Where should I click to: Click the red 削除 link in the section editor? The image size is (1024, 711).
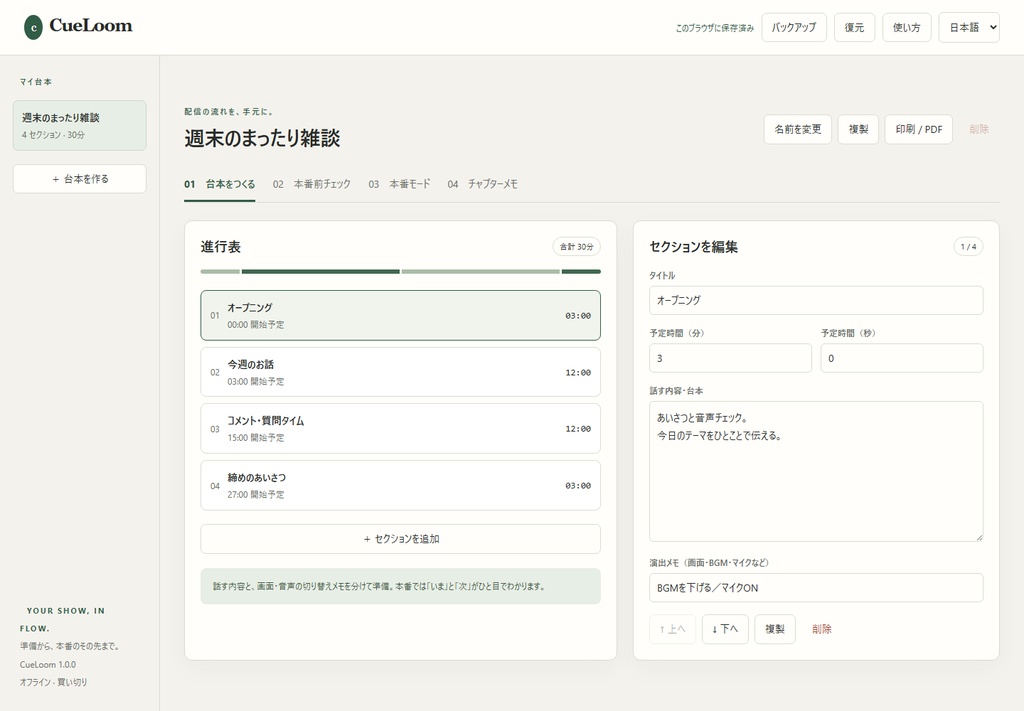822,629
